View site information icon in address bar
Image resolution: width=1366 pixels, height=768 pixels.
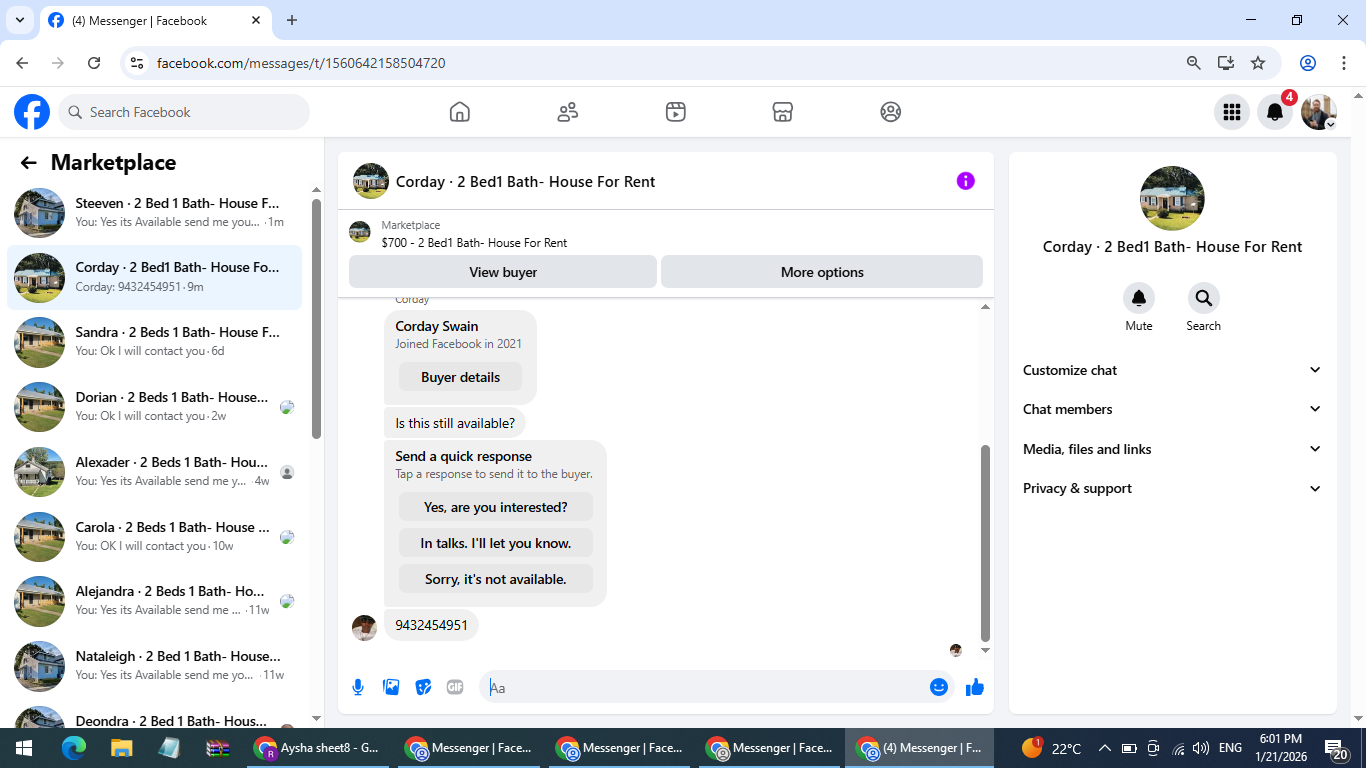[x=138, y=63]
